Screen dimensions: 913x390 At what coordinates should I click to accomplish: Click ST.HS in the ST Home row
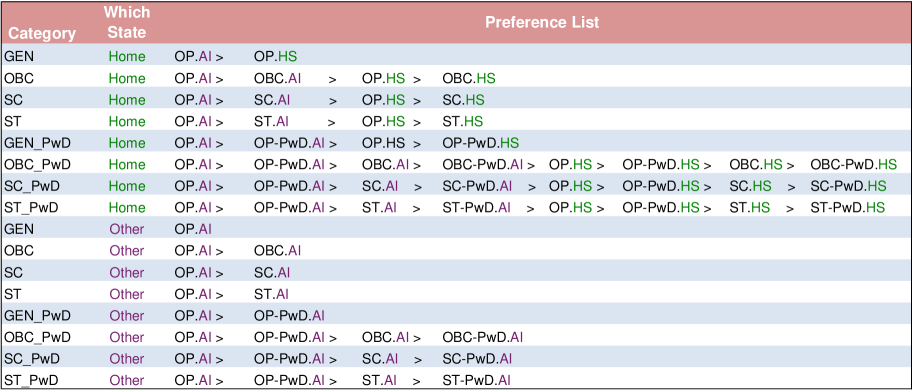click(x=463, y=121)
